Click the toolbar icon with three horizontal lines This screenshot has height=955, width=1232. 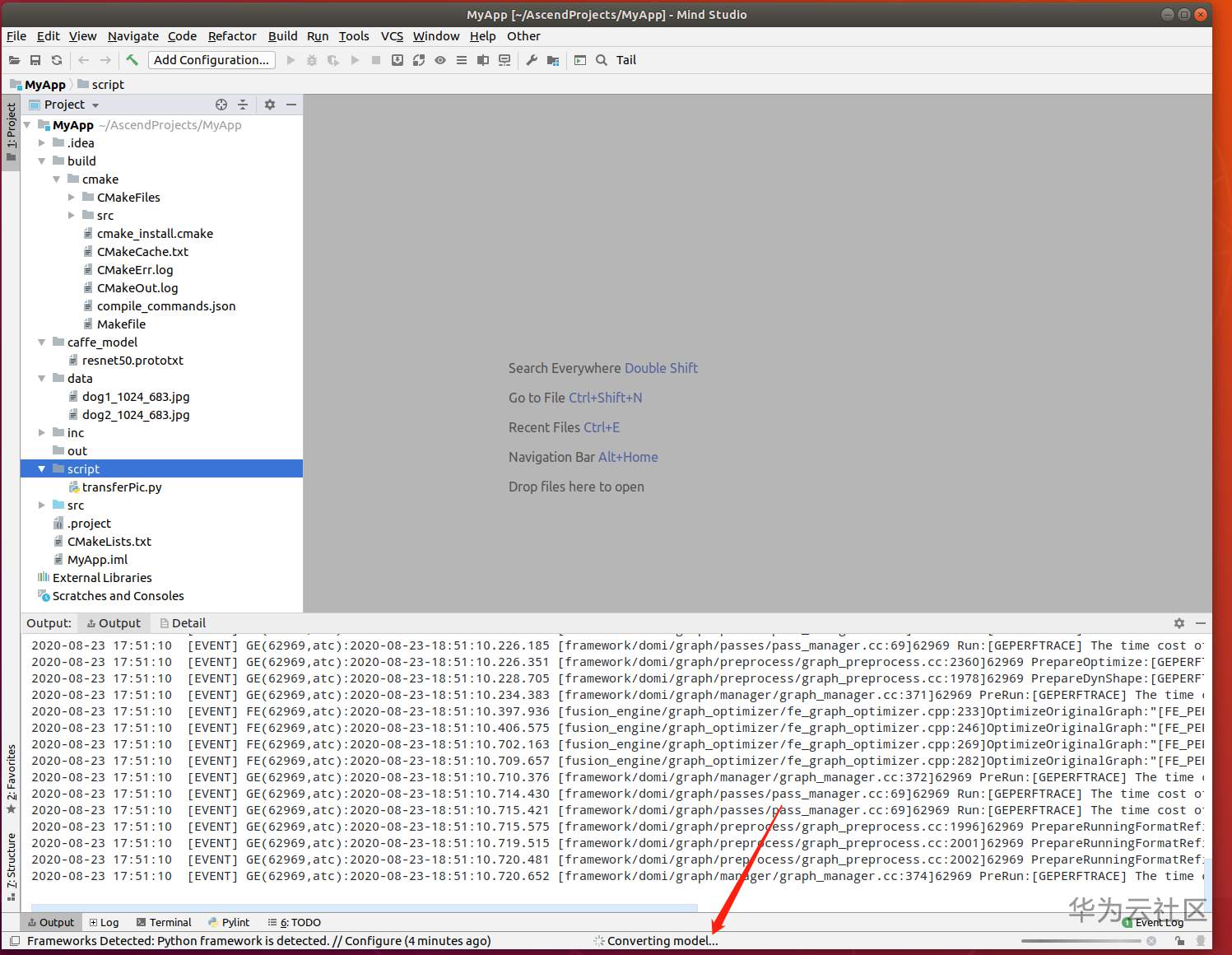click(462, 60)
